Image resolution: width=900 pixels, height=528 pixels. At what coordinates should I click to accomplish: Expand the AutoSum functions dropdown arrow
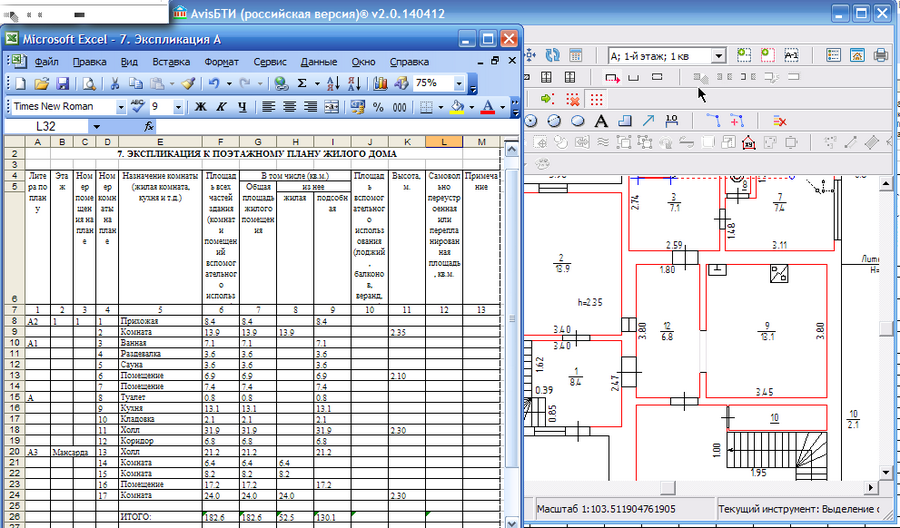317,84
